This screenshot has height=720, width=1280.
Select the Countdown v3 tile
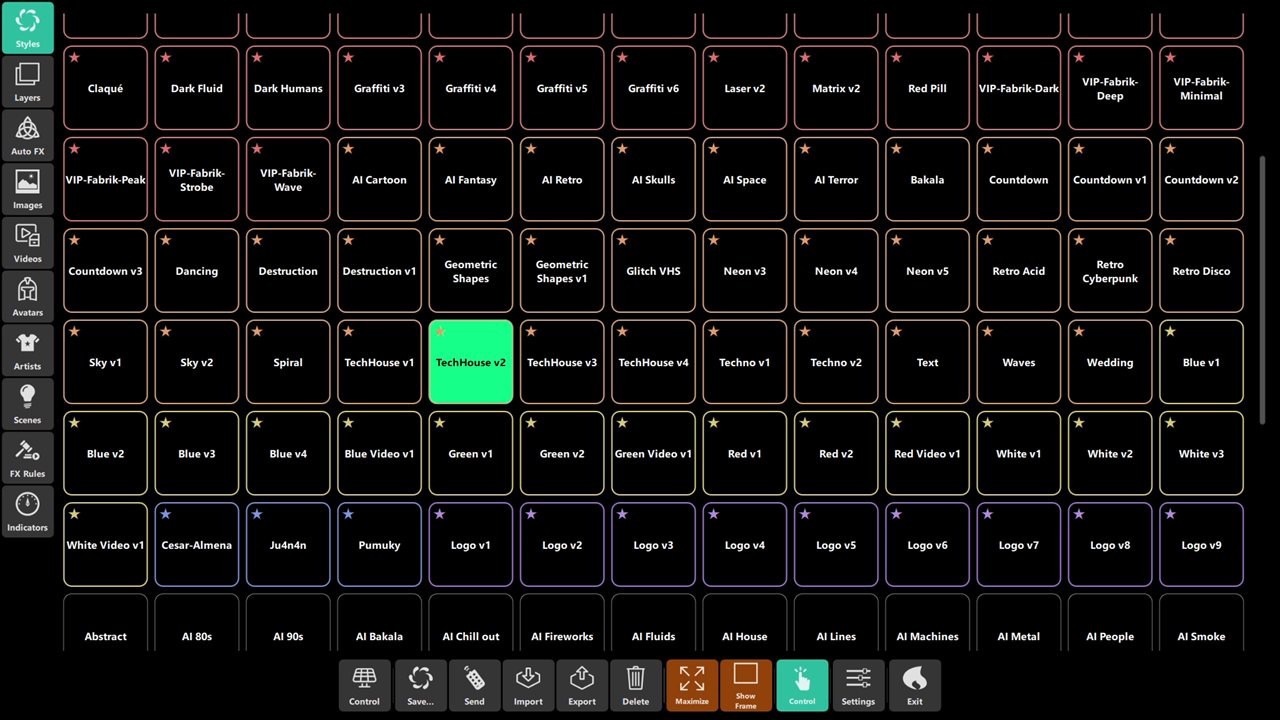[105, 271]
